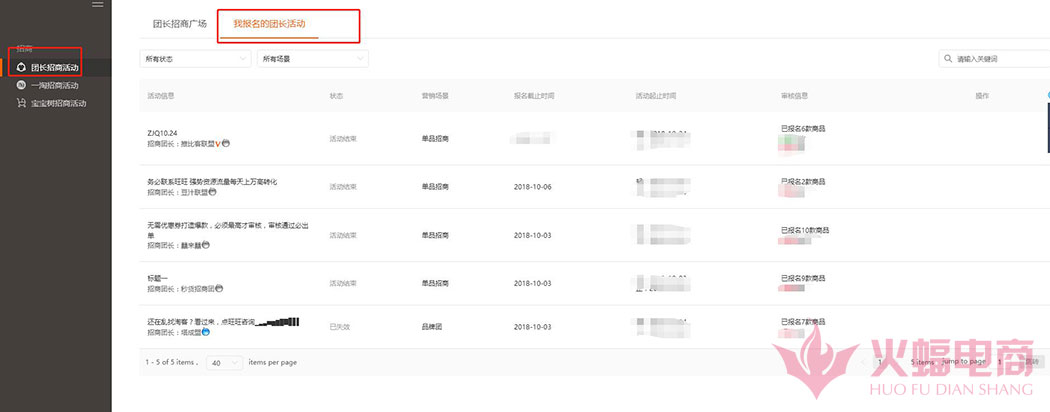Image resolution: width=1050 pixels, height=412 pixels.
Task: Select the 我报名的团长活动 tab
Action: tap(269, 23)
